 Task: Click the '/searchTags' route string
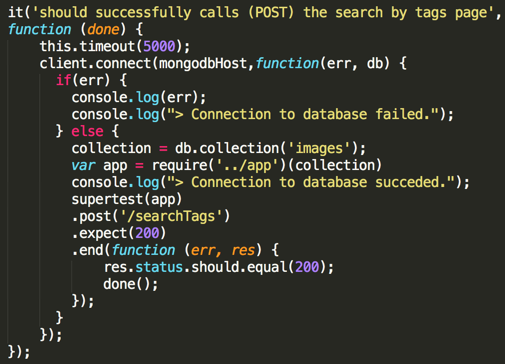[171, 216]
